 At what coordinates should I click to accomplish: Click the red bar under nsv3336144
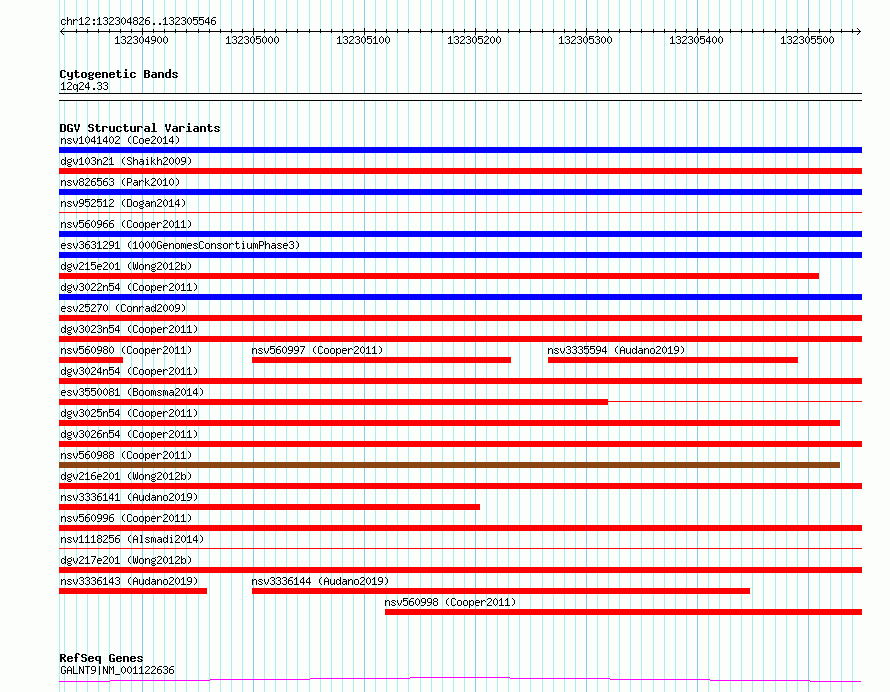pyautogui.click(x=501, y=591)
